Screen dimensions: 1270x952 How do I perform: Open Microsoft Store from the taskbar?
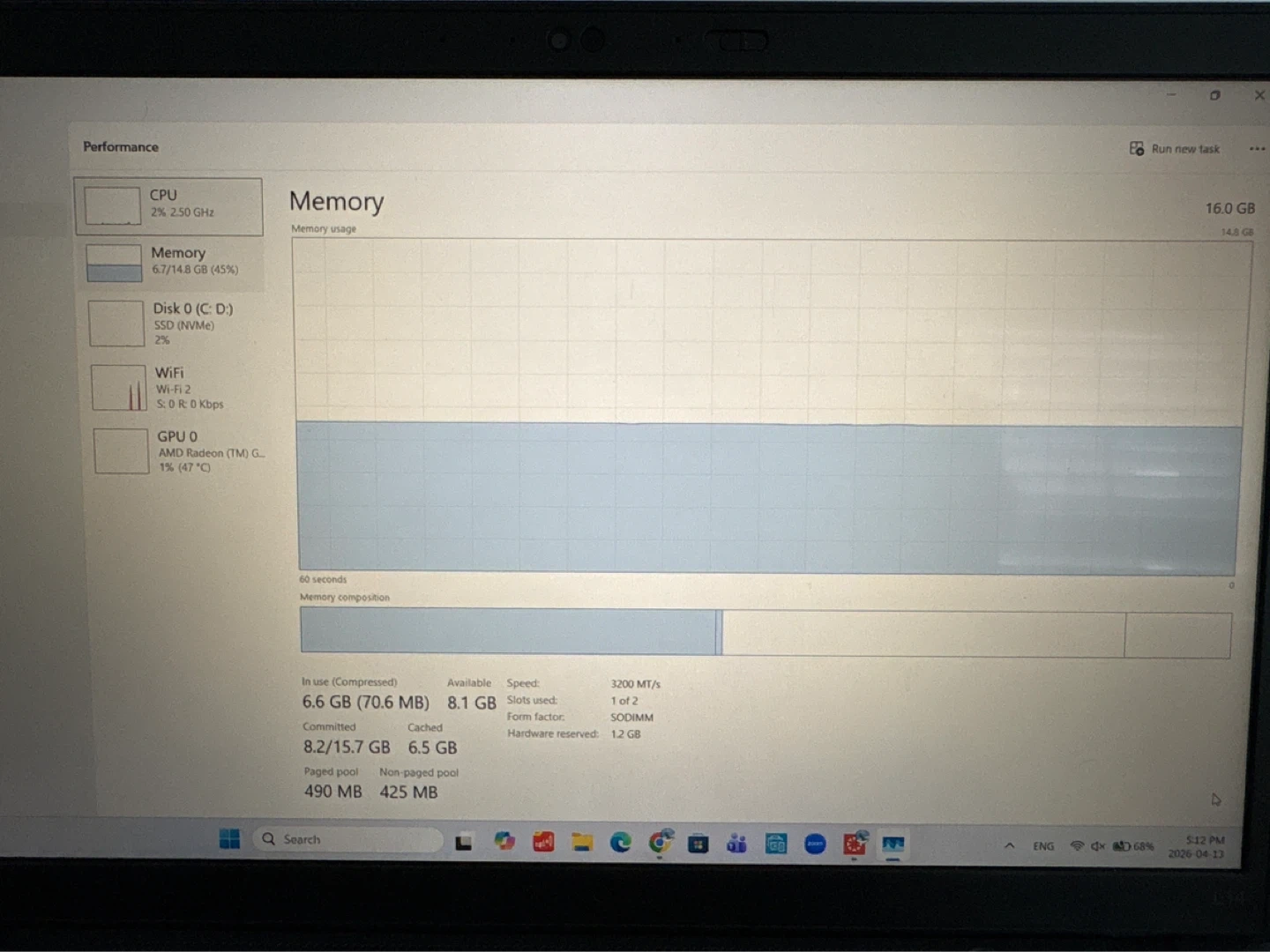pyautogui.click(x=698, y=844)
